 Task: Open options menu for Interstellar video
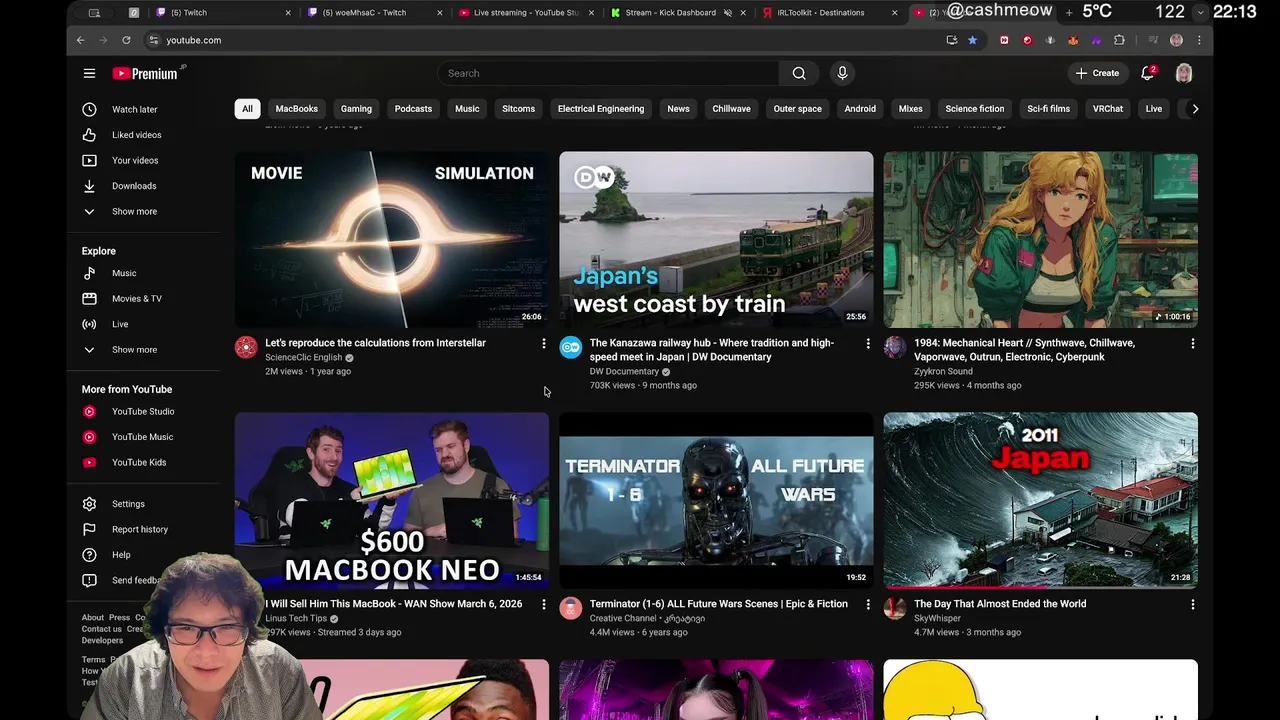[x=544, y=344]
